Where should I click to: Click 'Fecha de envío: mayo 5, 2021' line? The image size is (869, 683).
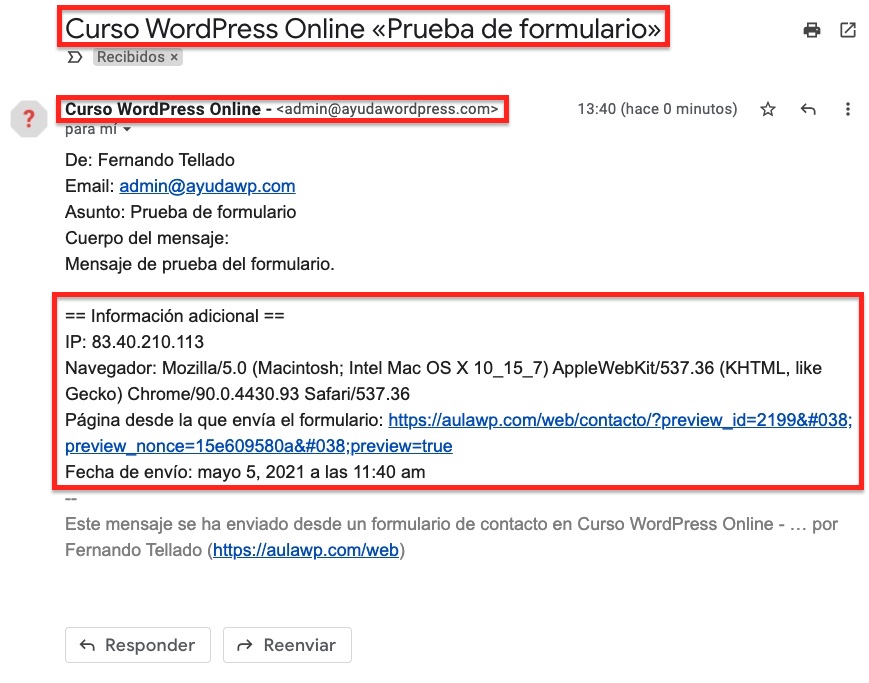(x=245, y=472)
